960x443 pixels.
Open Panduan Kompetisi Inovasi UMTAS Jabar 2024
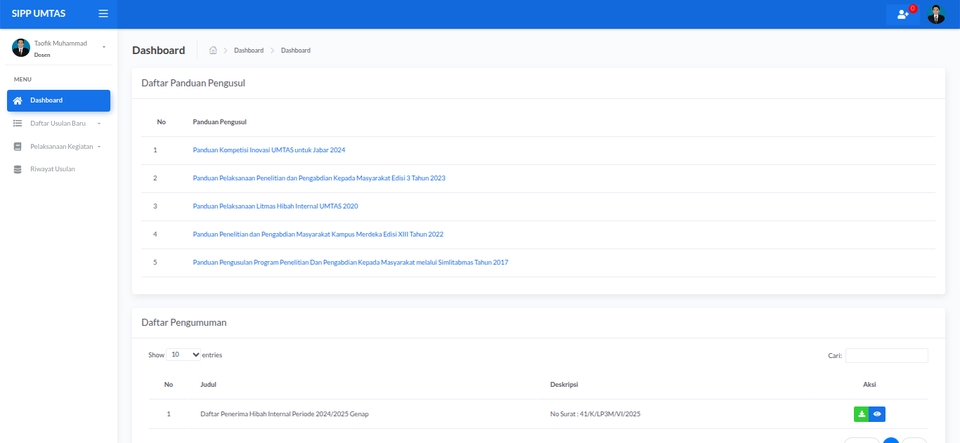pyautogui.click(x=268, y=150)
